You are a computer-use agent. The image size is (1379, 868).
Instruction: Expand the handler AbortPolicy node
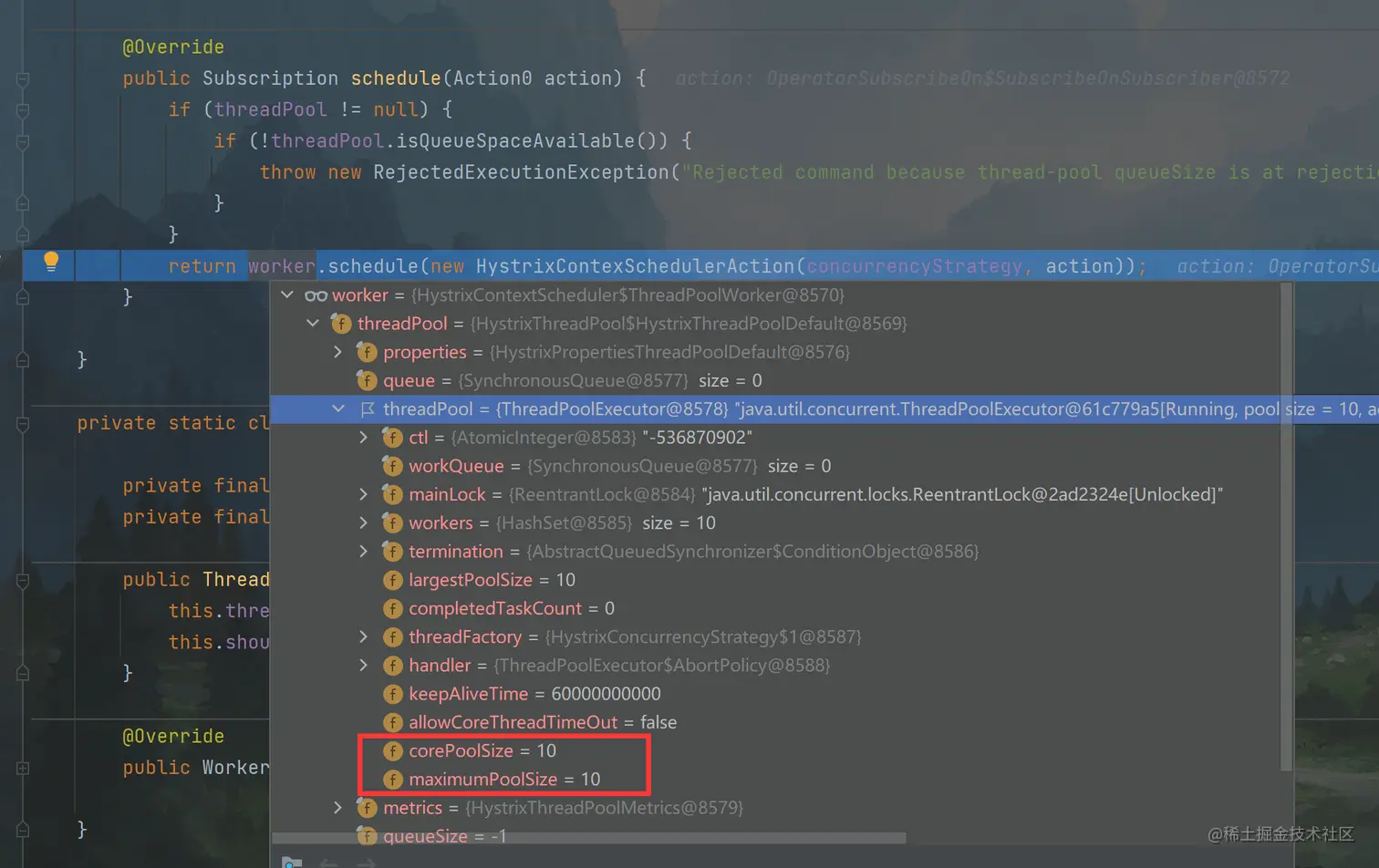[x=364, y=666]
